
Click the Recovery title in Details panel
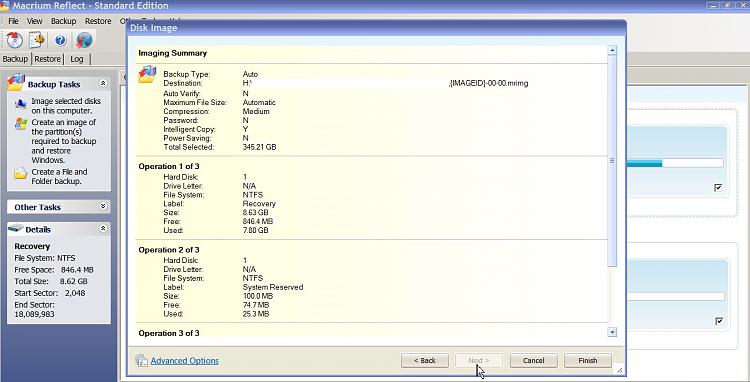32,246
